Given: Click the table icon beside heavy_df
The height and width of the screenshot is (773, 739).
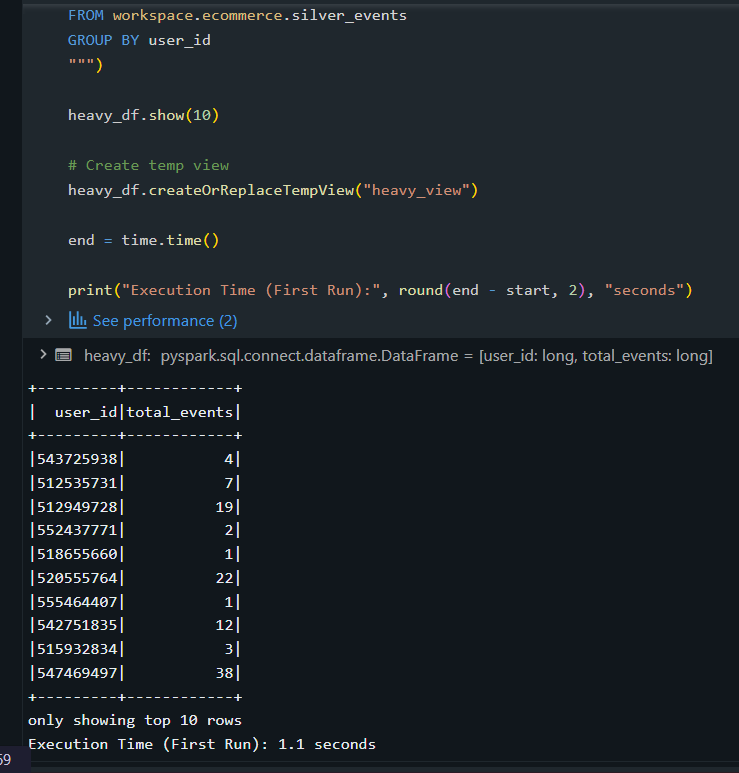Looking at the screenshot, I should [64, 355].
